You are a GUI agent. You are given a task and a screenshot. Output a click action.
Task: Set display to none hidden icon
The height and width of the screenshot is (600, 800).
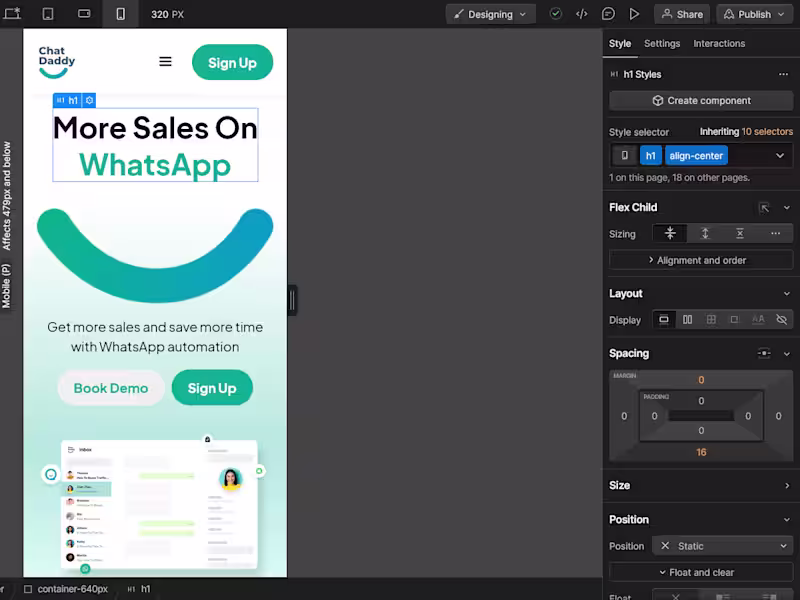(x=781, y=320)
